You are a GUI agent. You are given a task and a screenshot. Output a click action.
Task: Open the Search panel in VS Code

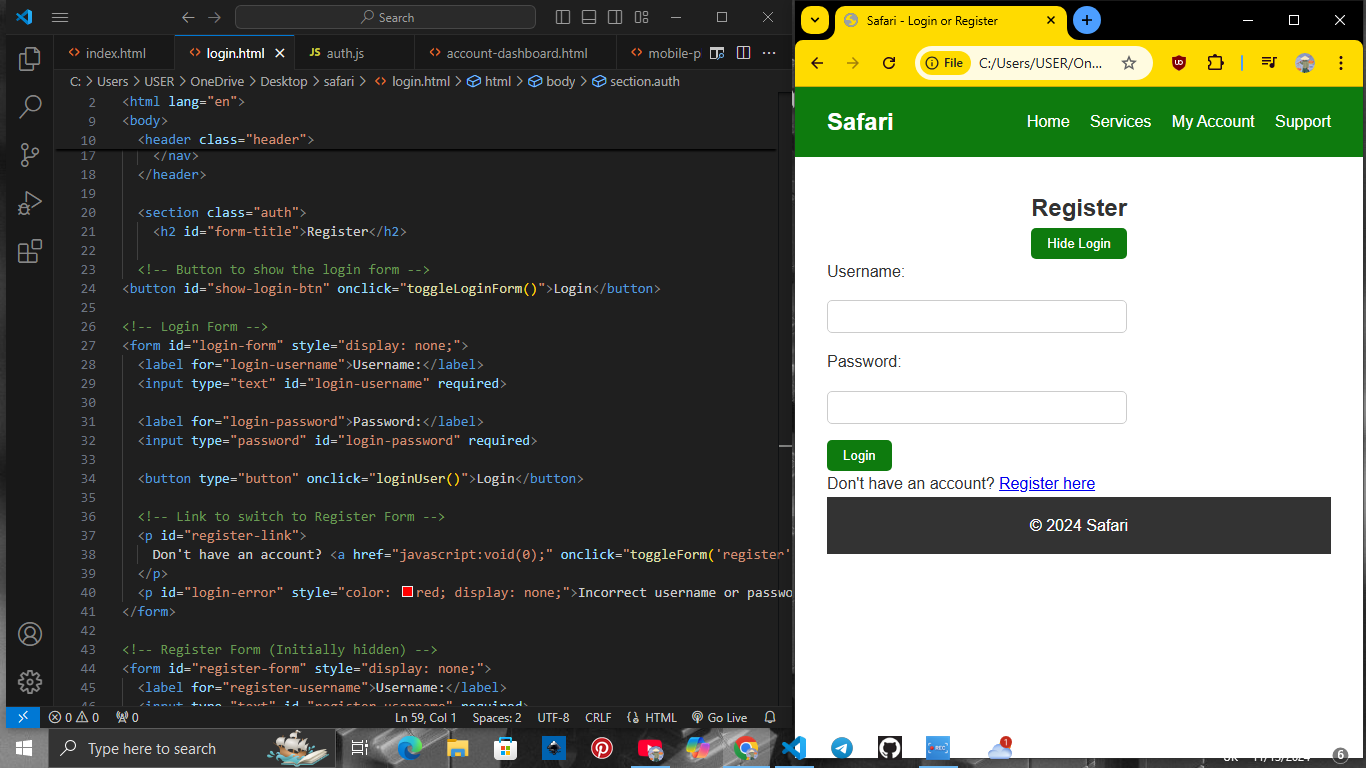tap(29, 106)
